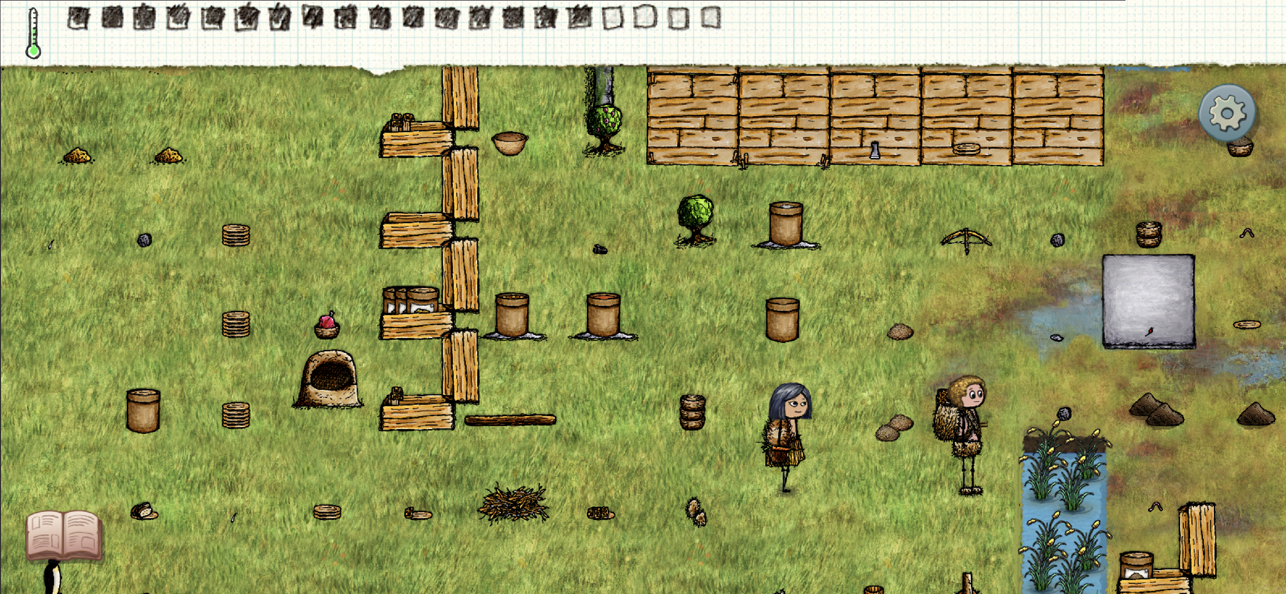The height and width of the screenshot is (594, 1286).
Task: Pick up the bottom stack of plates
Action: [236, 414]
